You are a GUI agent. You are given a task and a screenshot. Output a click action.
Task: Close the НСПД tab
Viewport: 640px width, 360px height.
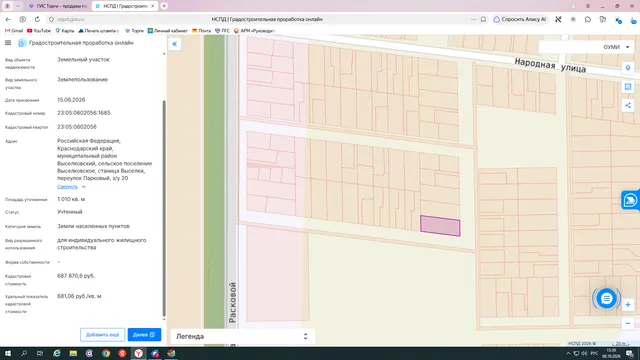(x=153, y=6)
